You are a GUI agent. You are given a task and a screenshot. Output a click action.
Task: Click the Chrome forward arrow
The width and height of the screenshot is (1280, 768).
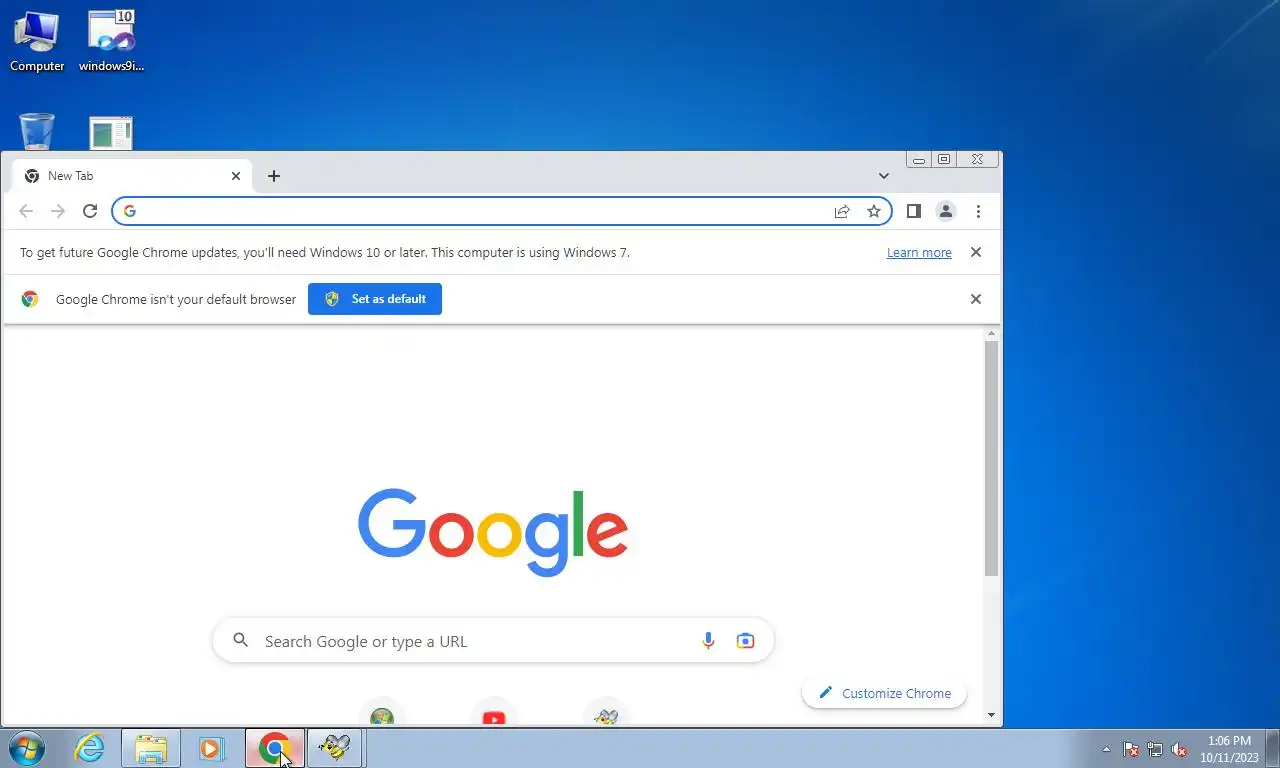pyautogui.click(x=58, y=211)
